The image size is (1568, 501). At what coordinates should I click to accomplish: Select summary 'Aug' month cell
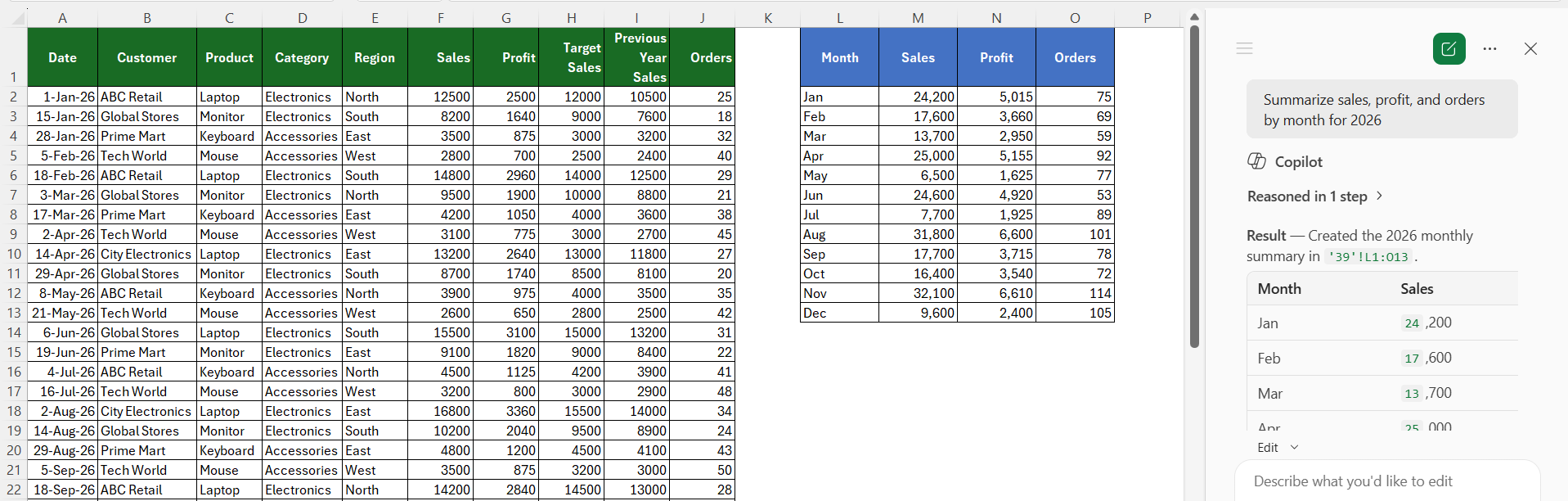coord(839,234)
